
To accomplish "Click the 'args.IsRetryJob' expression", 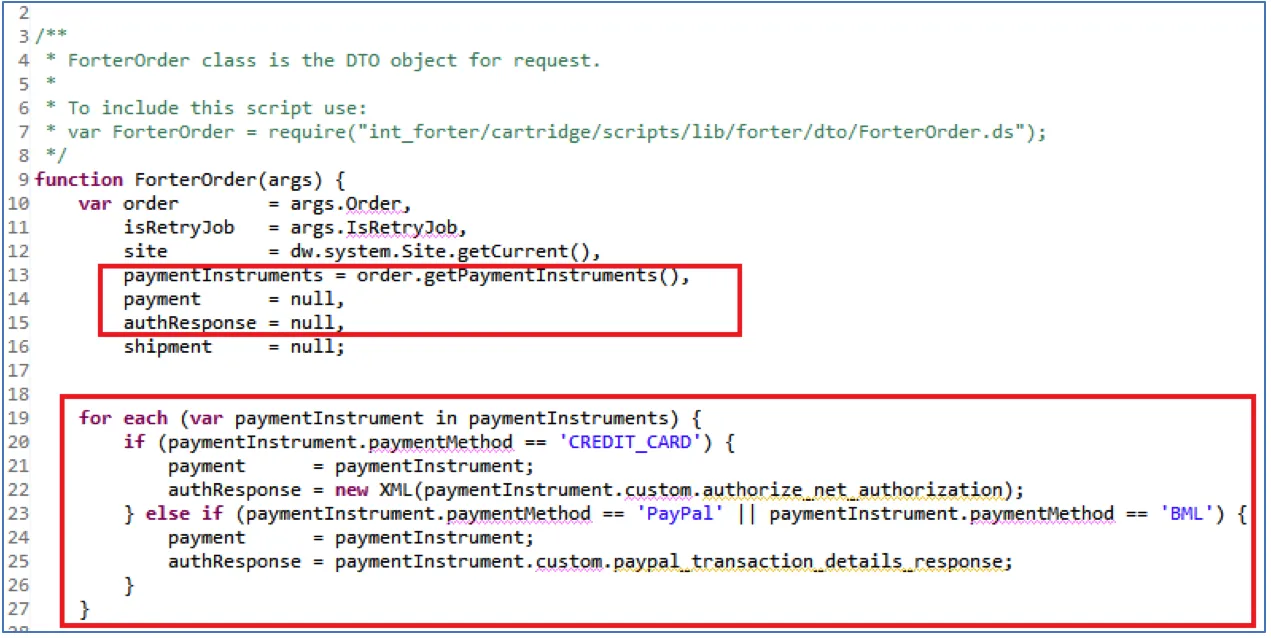I will (373, 228).
